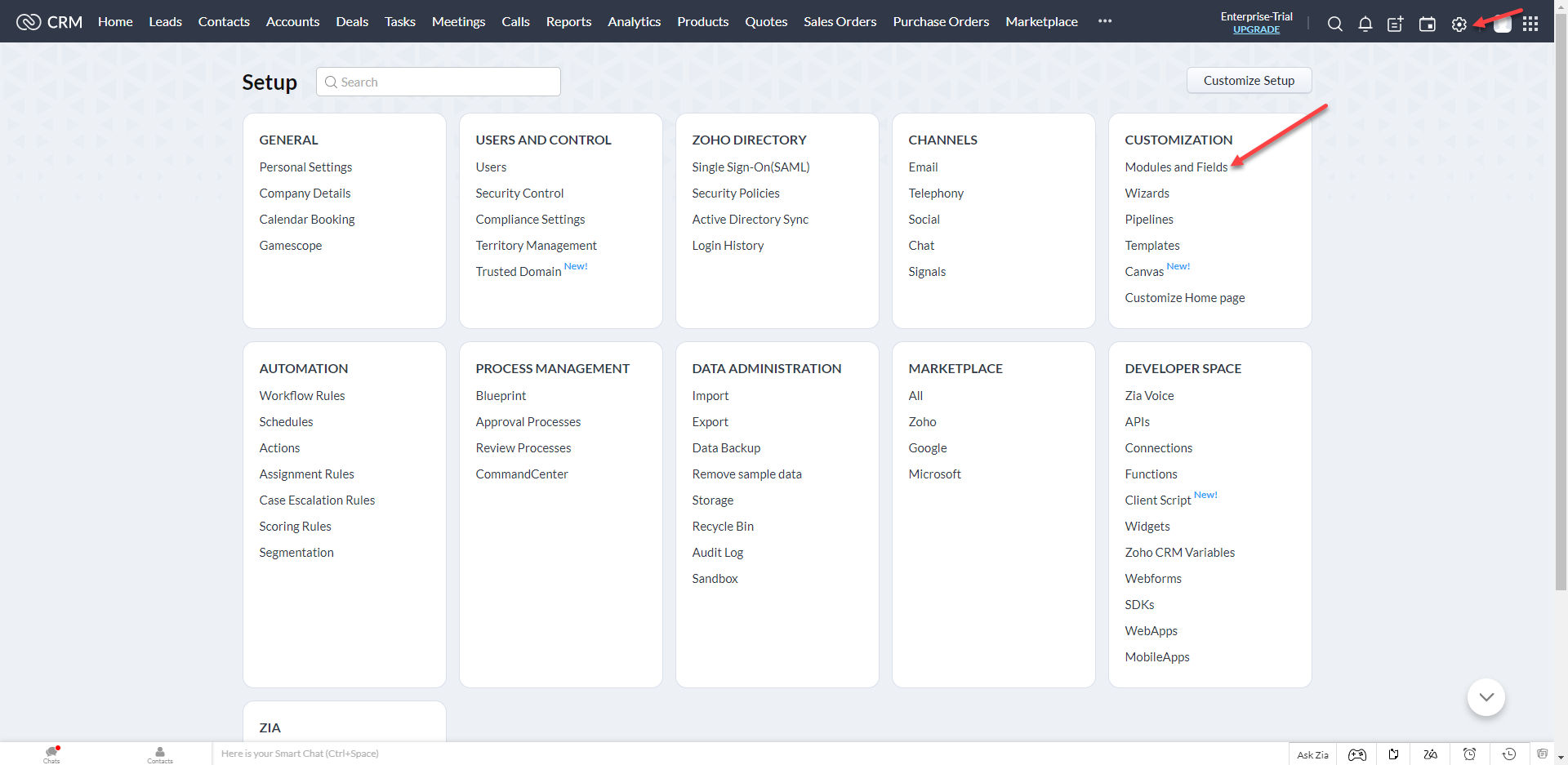Click the Customize Setup button
The height and width of the screenshot is (765, 1568).
coord(1249,80)
